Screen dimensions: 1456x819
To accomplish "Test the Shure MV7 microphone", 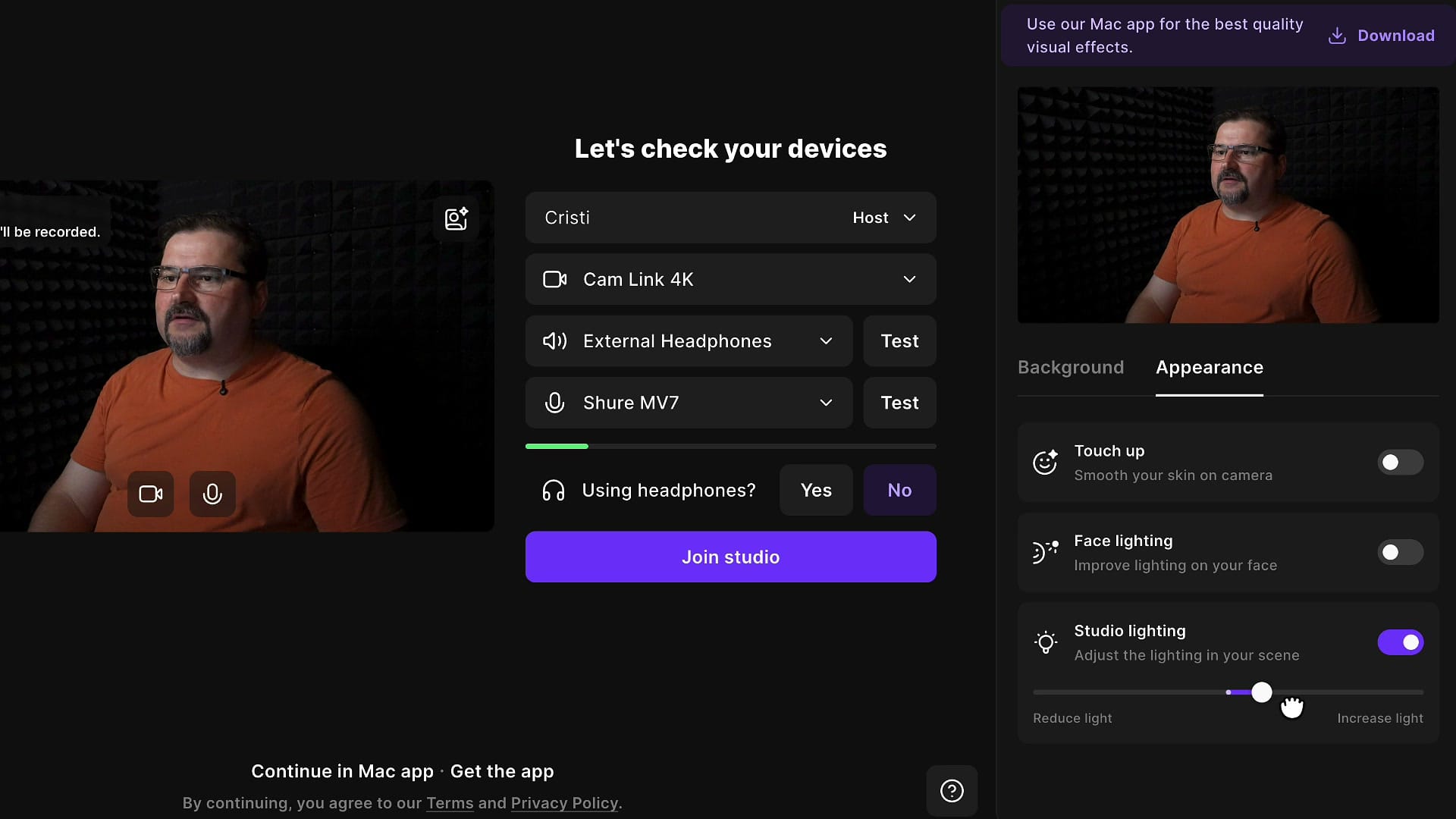I will pyautogui.click(x=899, y=403).
